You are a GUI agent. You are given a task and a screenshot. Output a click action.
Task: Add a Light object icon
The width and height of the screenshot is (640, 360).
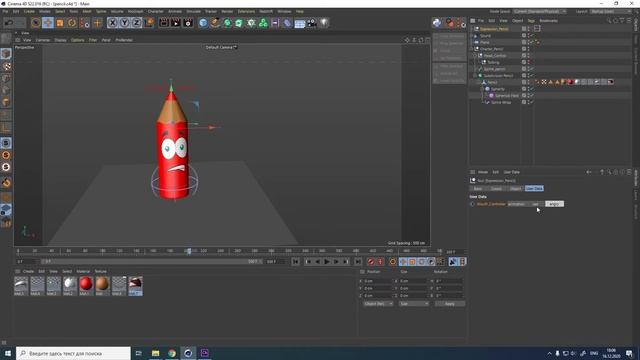click(x=324, y=23)
